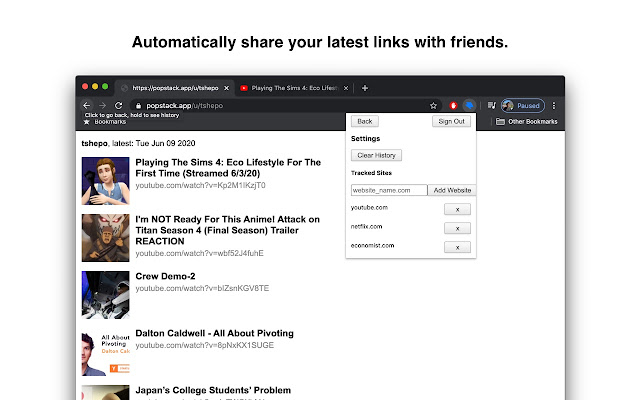The image size is (640, 400).
Task: Click the browser forward arrow
Action: [x=102, y=105]
